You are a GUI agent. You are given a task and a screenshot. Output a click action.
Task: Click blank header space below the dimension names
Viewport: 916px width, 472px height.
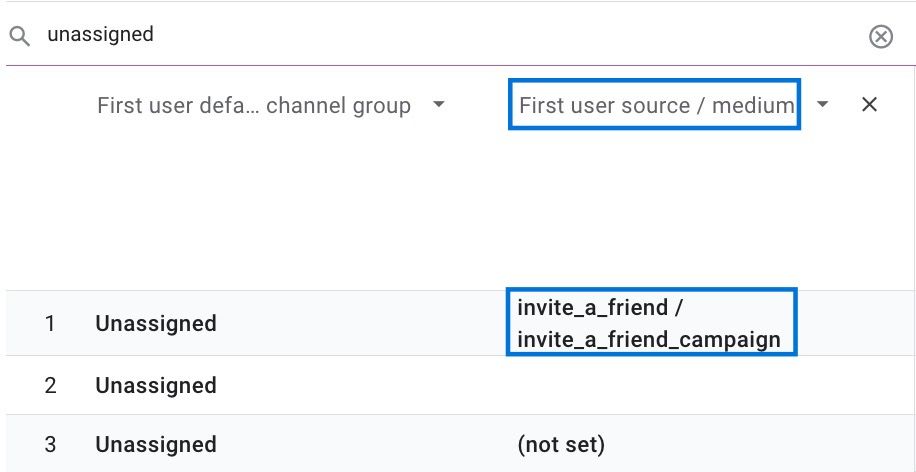456,210
